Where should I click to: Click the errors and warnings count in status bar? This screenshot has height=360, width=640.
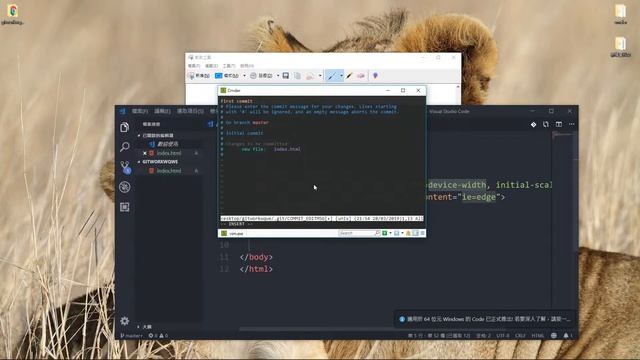click(x=158, y=336)
